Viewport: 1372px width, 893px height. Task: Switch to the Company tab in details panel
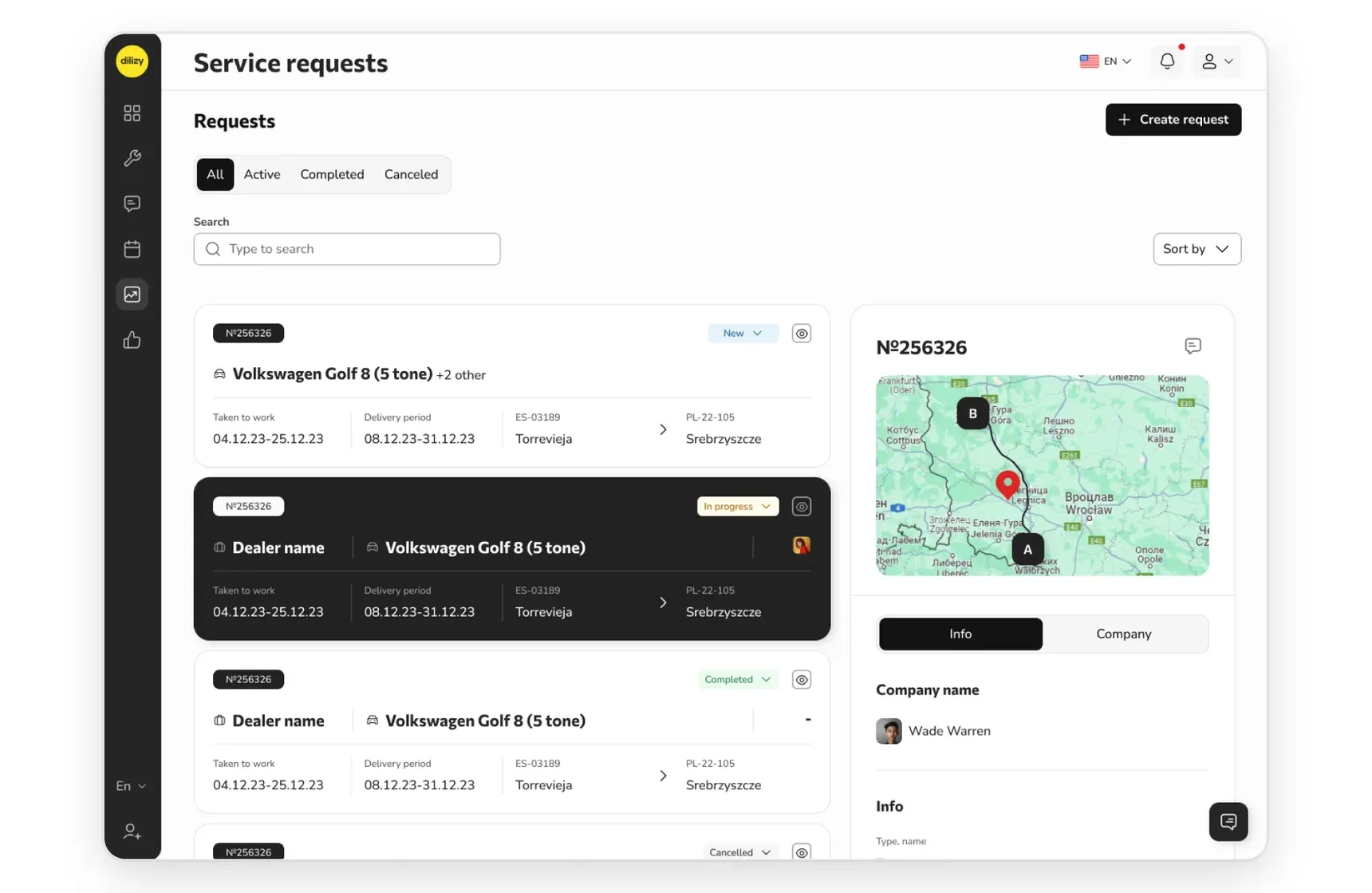[1123, 634]
